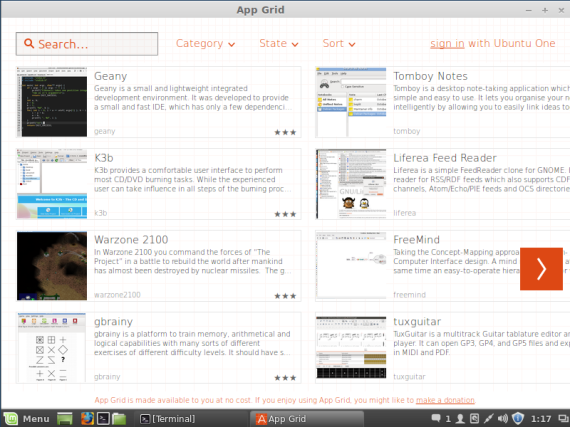Open the Category dropdown
The image size is (570, 427).
click(x=205, y=44)
